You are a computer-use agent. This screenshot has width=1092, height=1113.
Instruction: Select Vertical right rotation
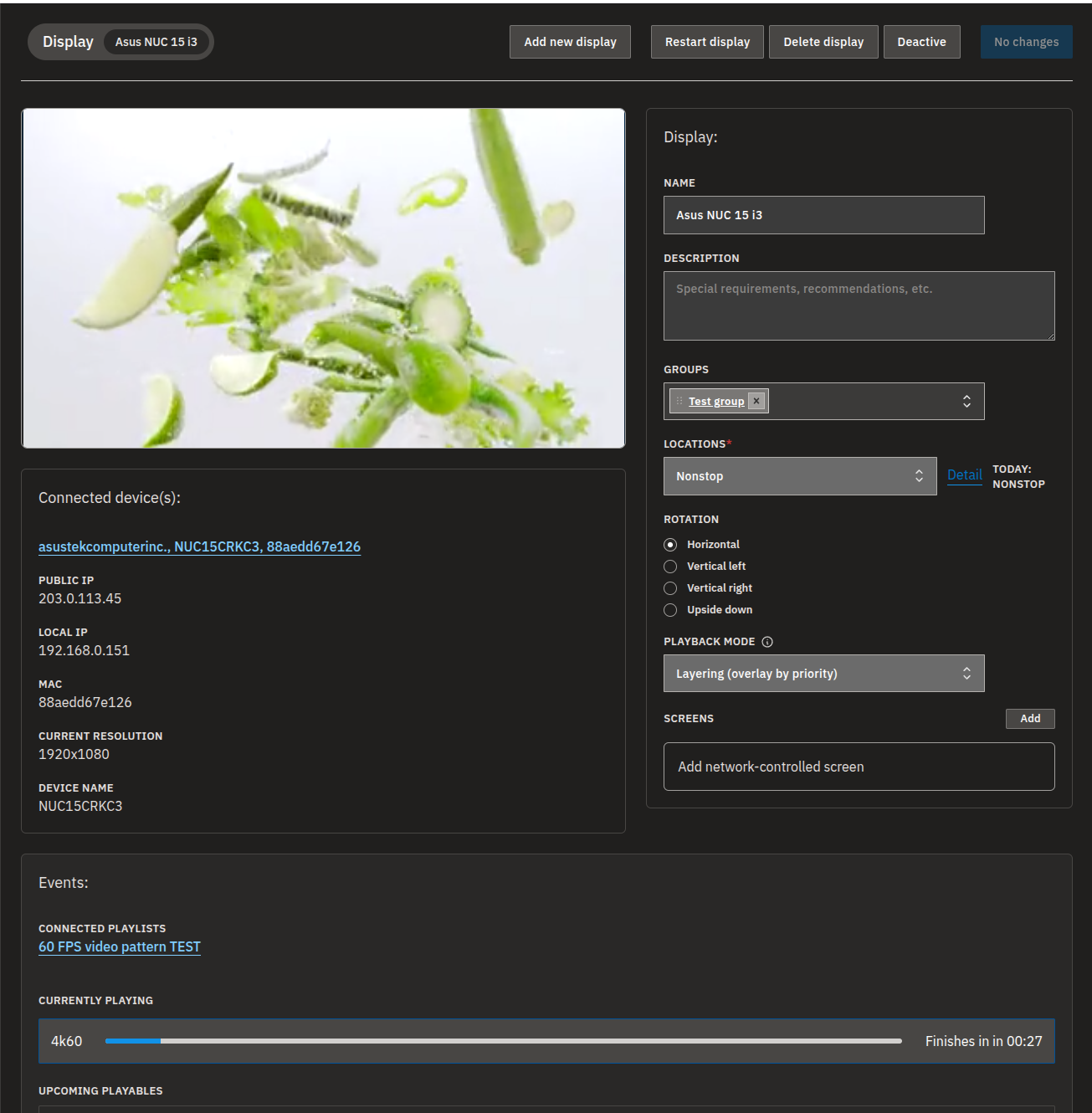670,588
